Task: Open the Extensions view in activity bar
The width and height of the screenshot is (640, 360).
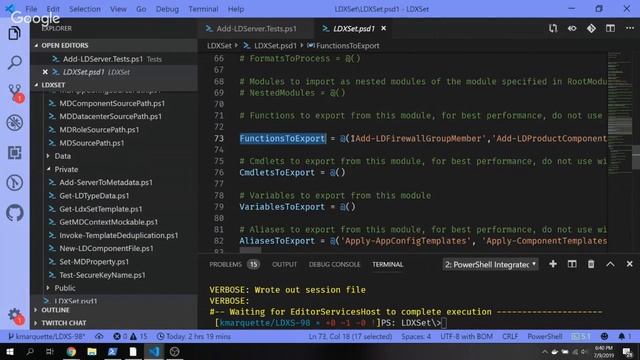Action: click(x=14, y=153)
